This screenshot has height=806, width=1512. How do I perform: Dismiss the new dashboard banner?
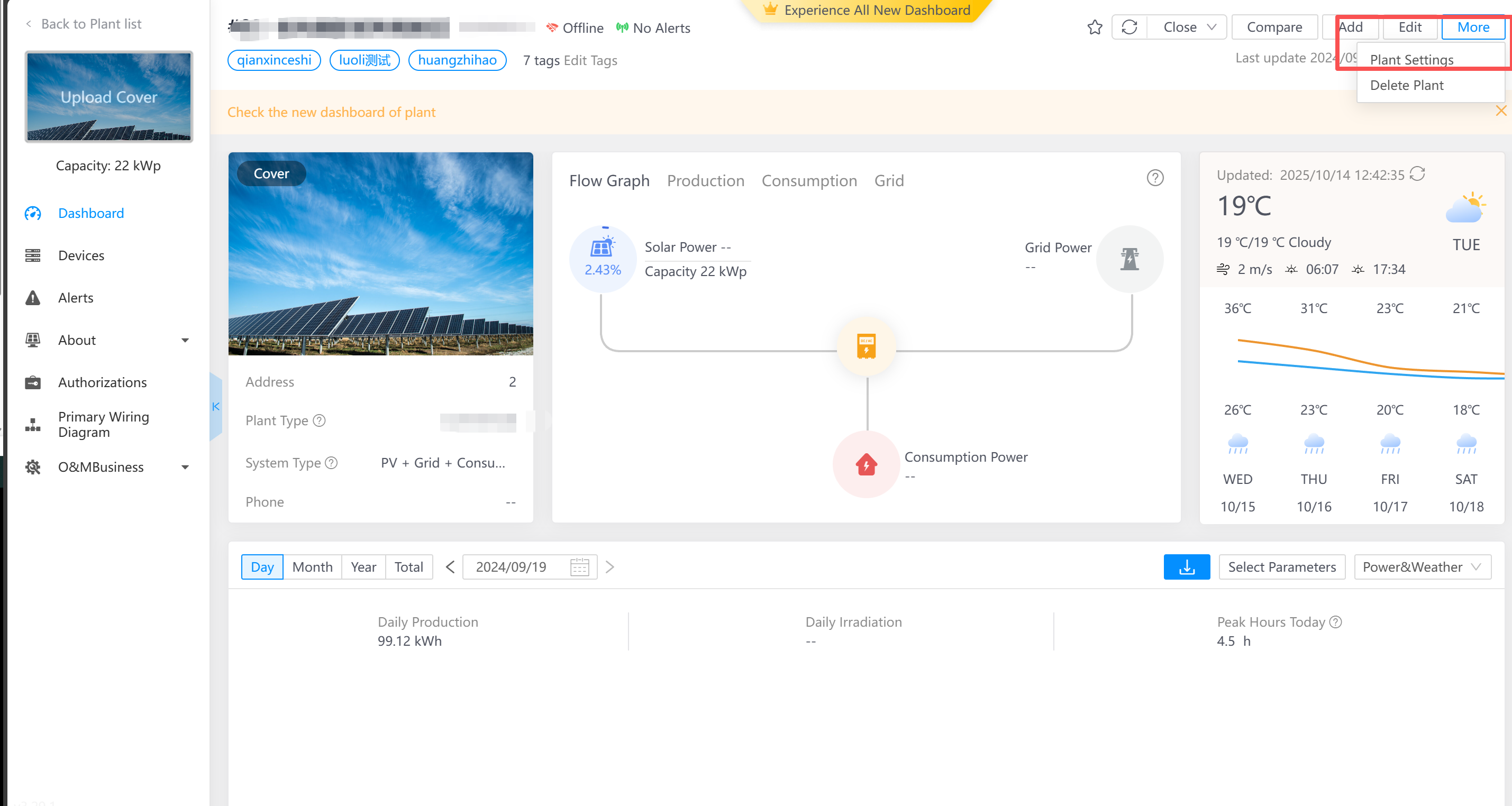(x=1501, y=111)
